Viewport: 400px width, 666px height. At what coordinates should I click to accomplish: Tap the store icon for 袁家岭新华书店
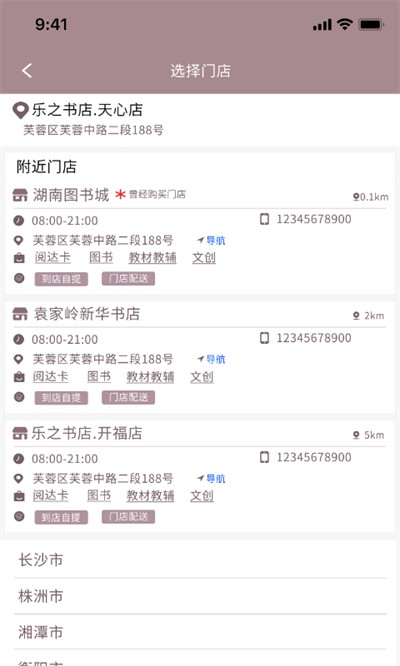(x=20, y=314)
